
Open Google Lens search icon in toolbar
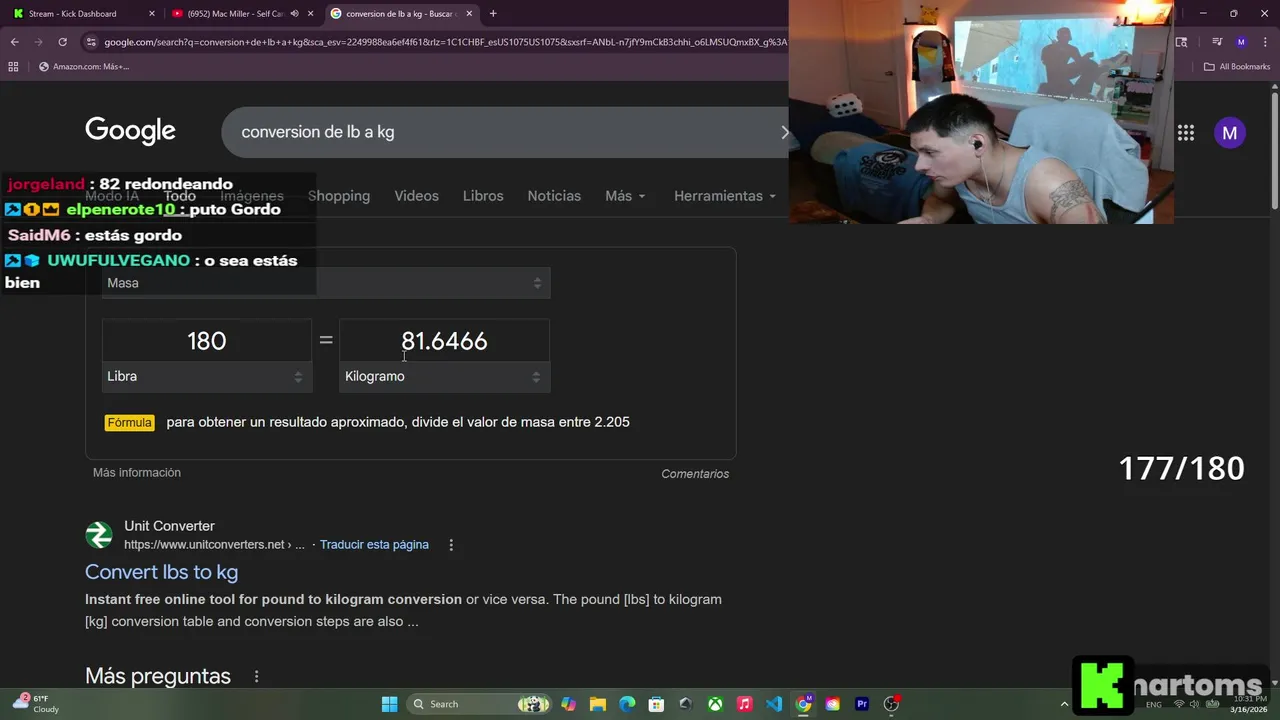click(x=1181, y=42)
